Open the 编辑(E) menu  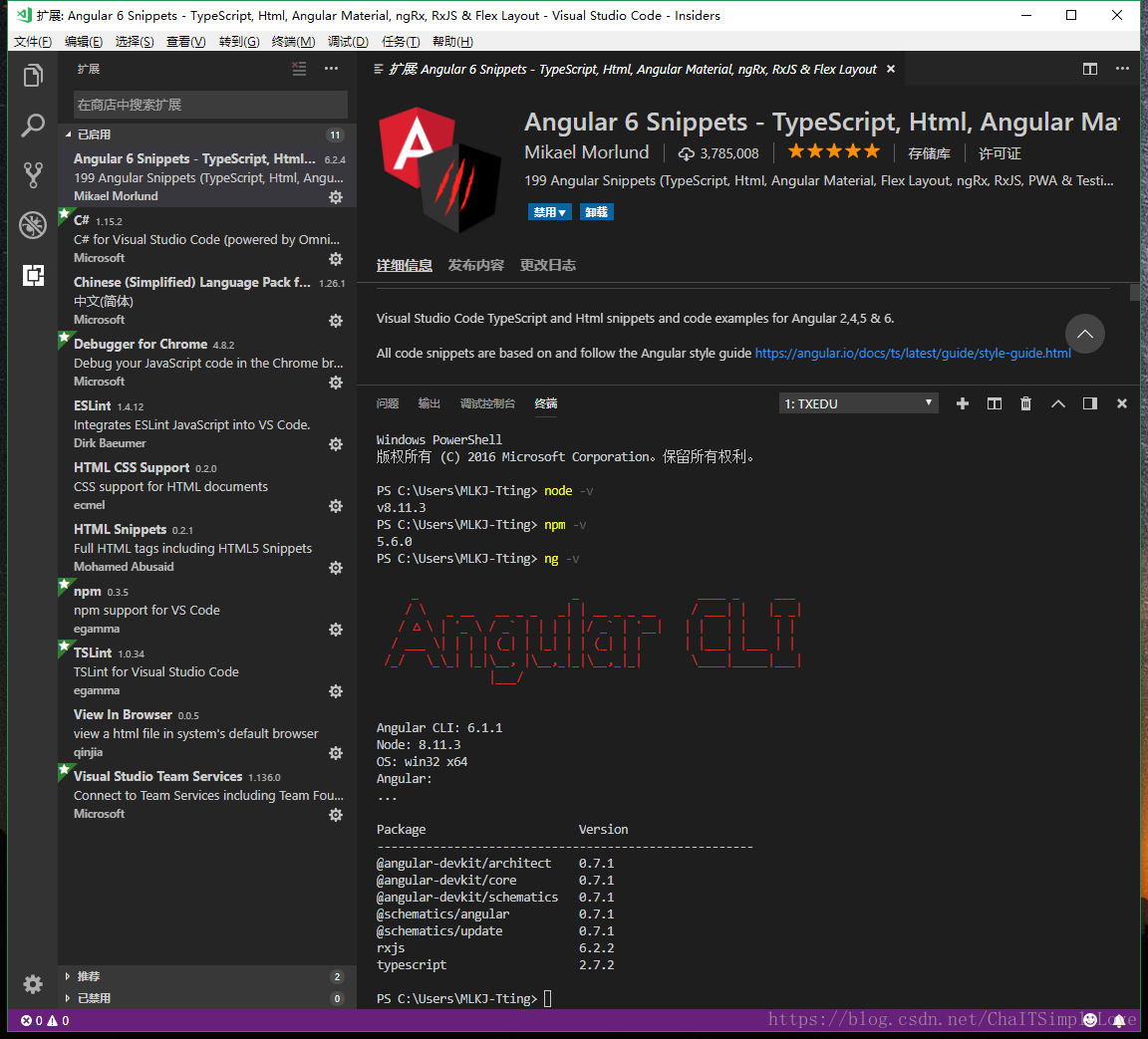point(84,42)
